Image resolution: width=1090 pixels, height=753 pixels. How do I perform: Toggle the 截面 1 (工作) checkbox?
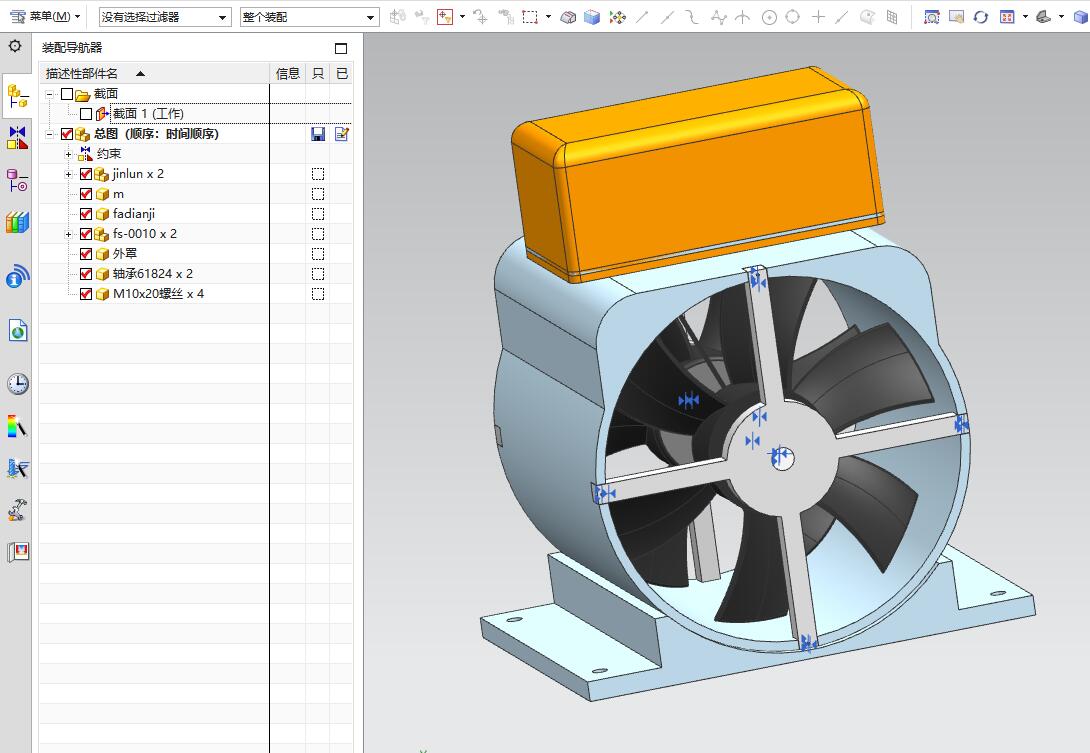(x=86, y=114)
